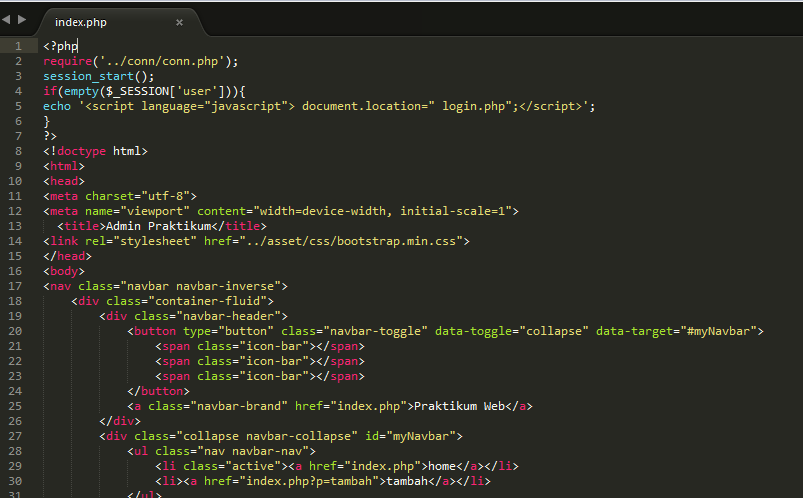Click the icon-bar span on line 23
803x498 pixels.
click(260, 376)
